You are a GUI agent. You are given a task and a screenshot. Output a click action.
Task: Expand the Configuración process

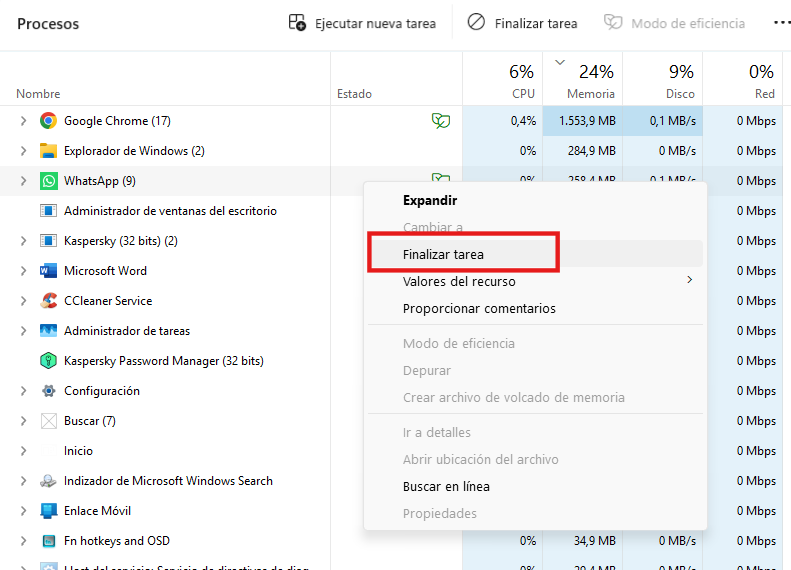click(23, 391)
